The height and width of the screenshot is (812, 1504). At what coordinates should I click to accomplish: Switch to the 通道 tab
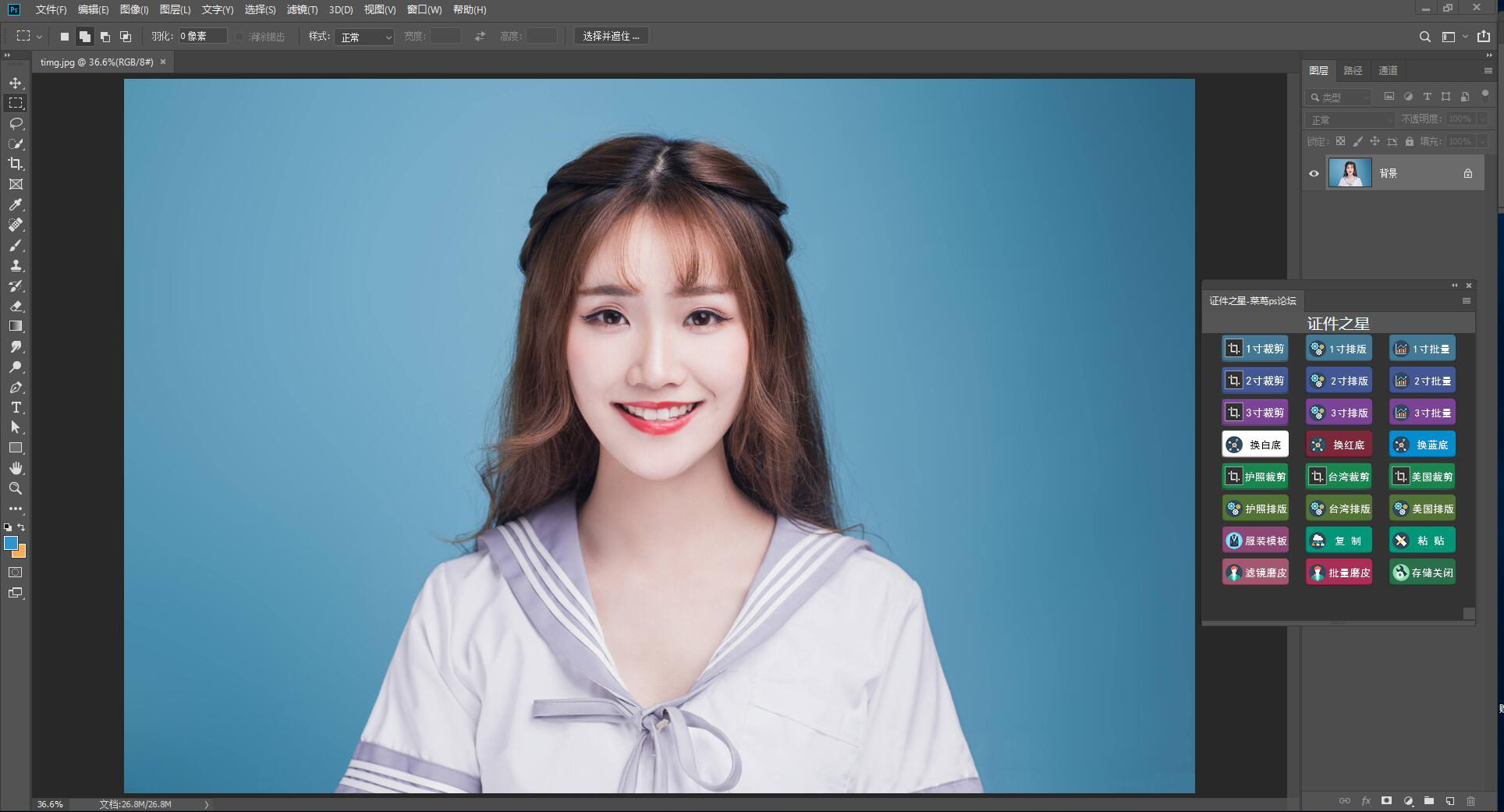pyautogui.click(x=1388, y=70)
